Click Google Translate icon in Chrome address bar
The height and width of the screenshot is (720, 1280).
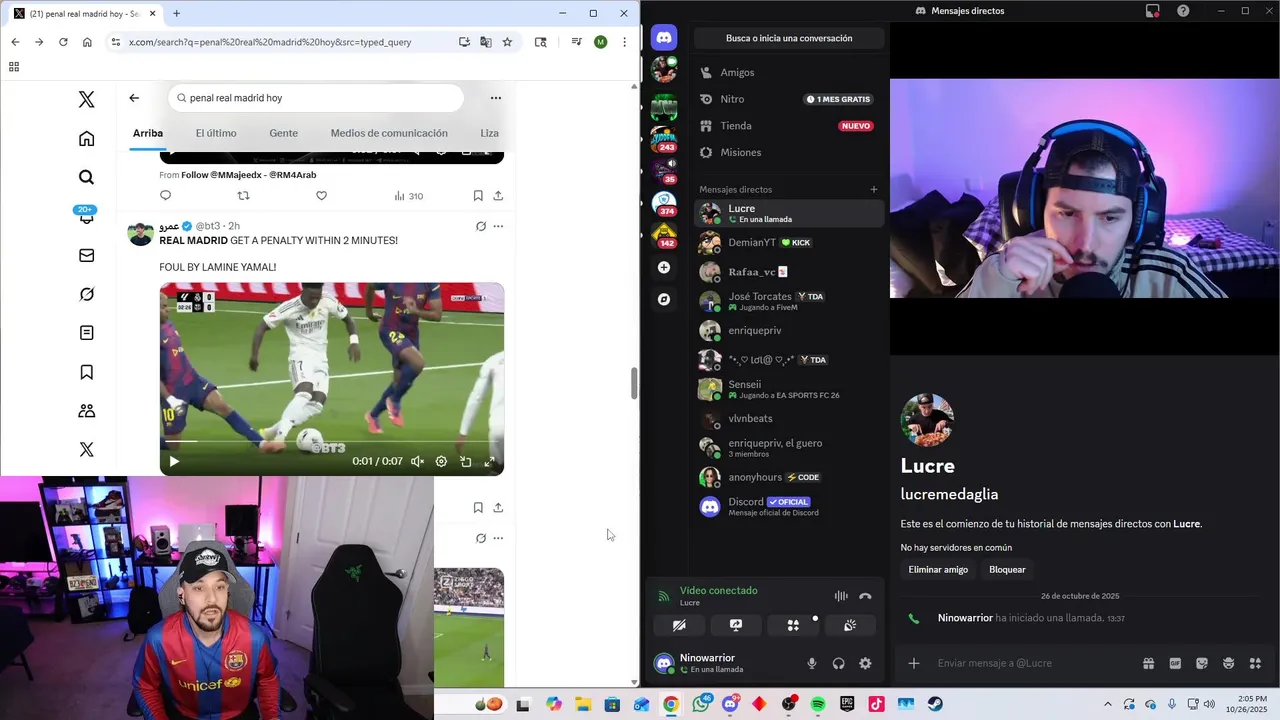coord(486,42)
